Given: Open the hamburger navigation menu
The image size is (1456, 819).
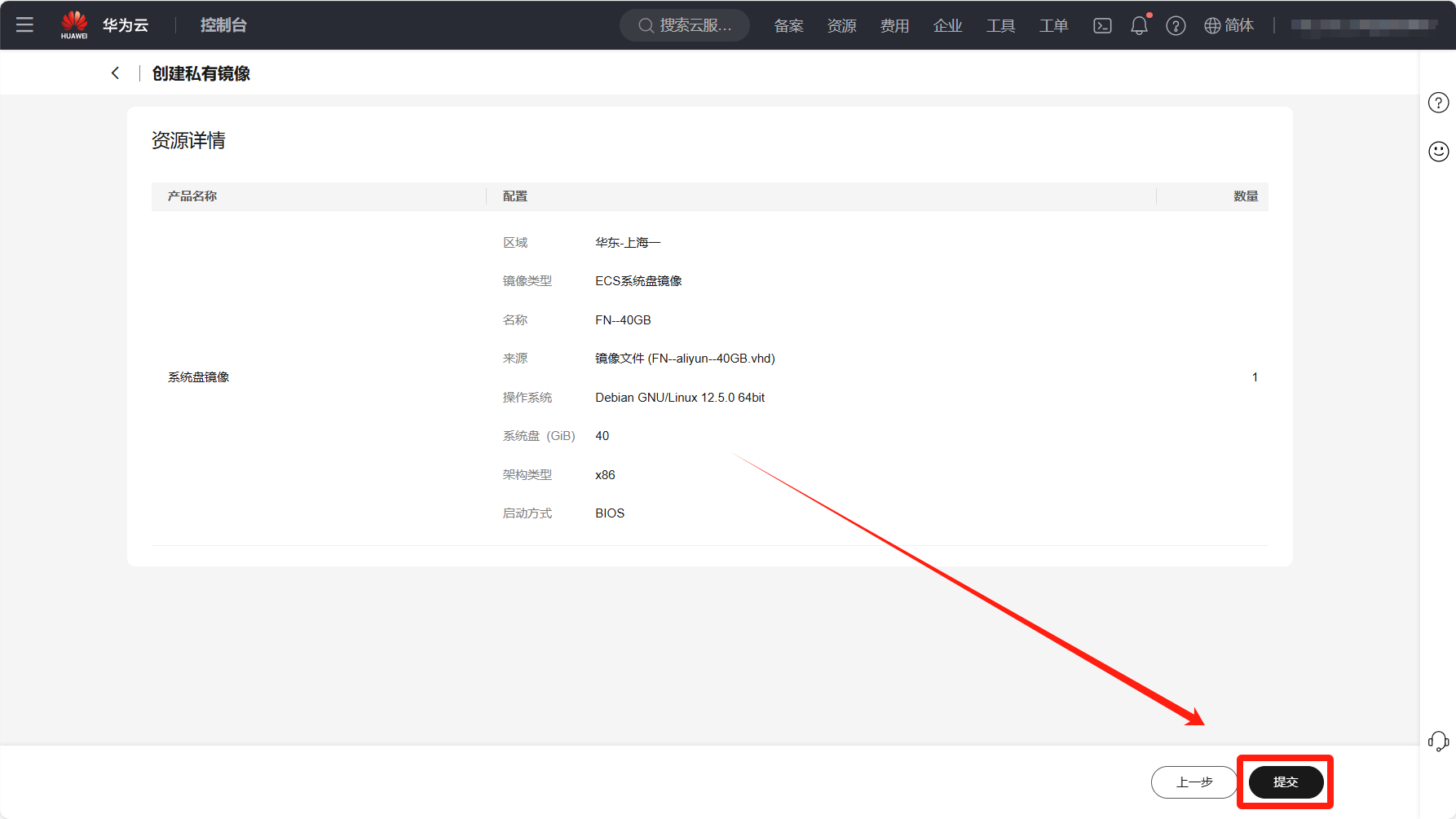Looking at the screenshot, I should pyautogui.click(x=24, y=25).
